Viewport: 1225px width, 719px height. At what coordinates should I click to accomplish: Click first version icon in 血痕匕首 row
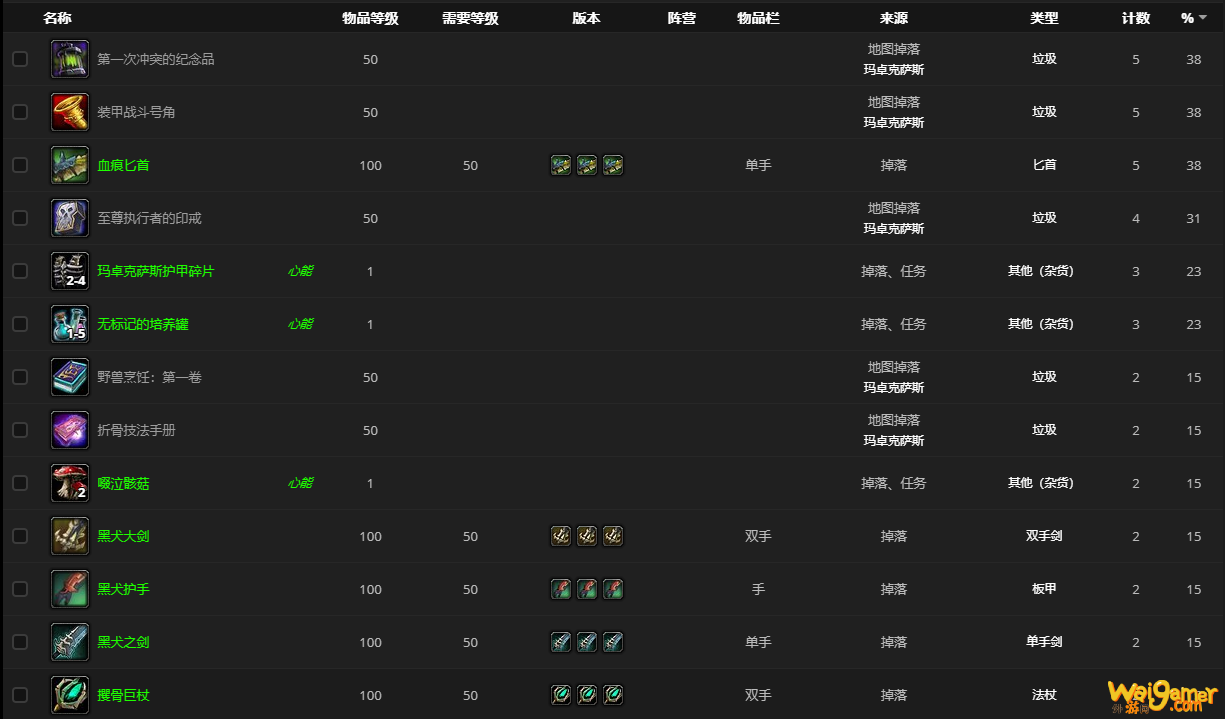click(x=561, y=165)
